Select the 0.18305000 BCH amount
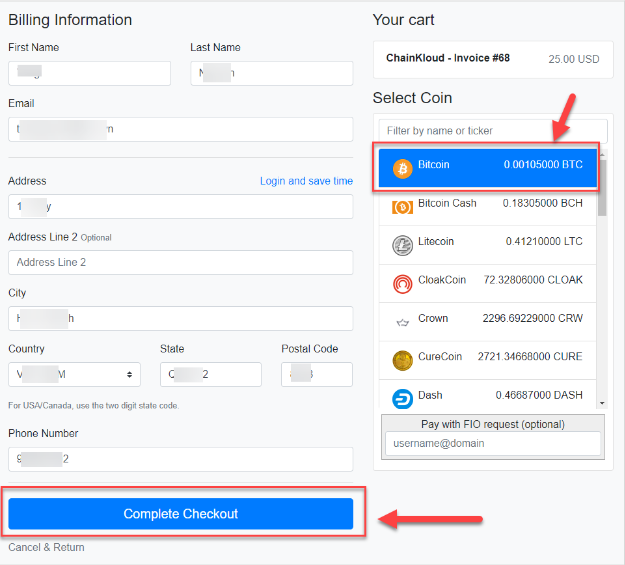Viewport: 625px width, 565px height. pyautogui.click(x=542, y=203)
